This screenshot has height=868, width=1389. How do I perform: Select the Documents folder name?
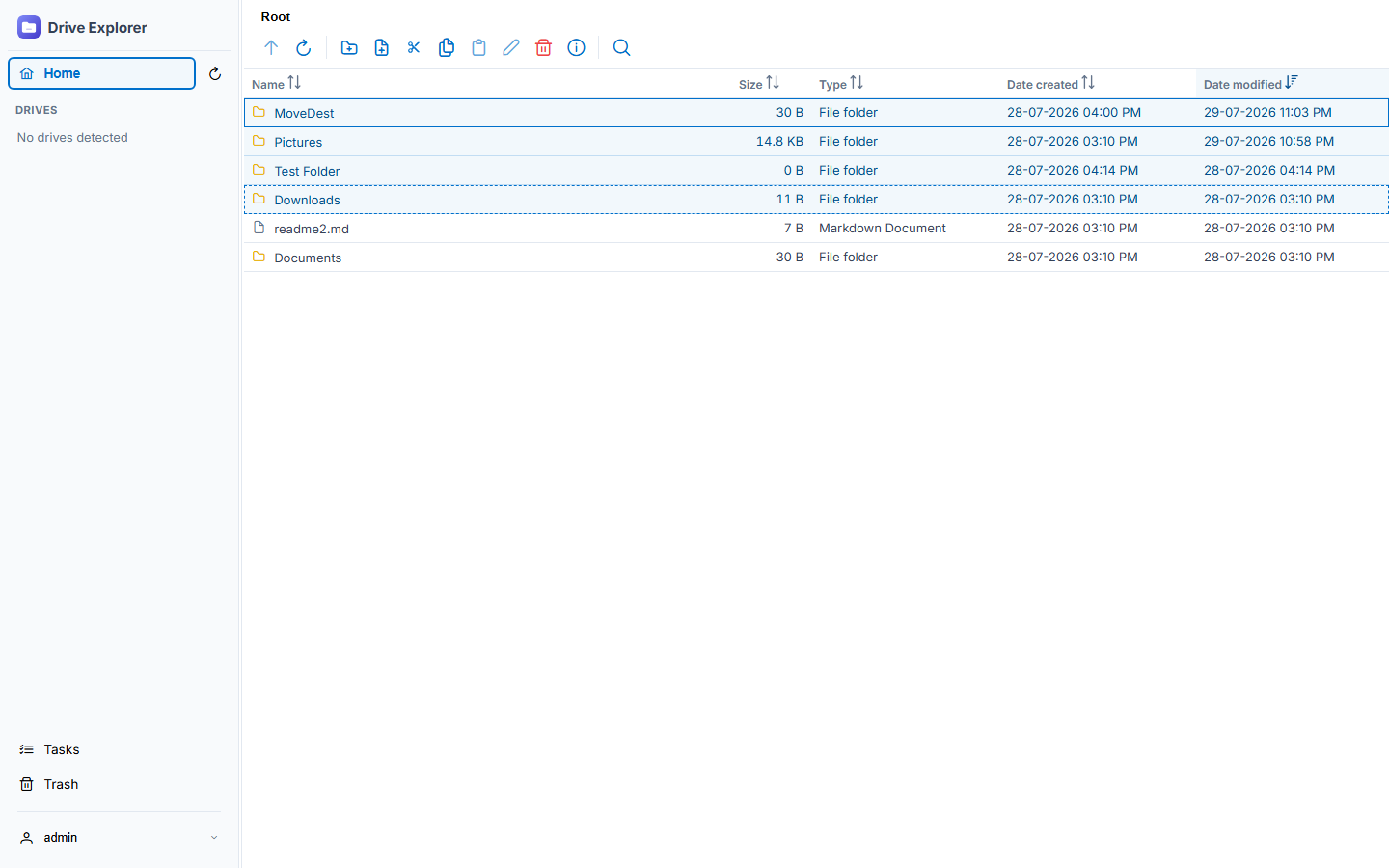click(308, 258)
